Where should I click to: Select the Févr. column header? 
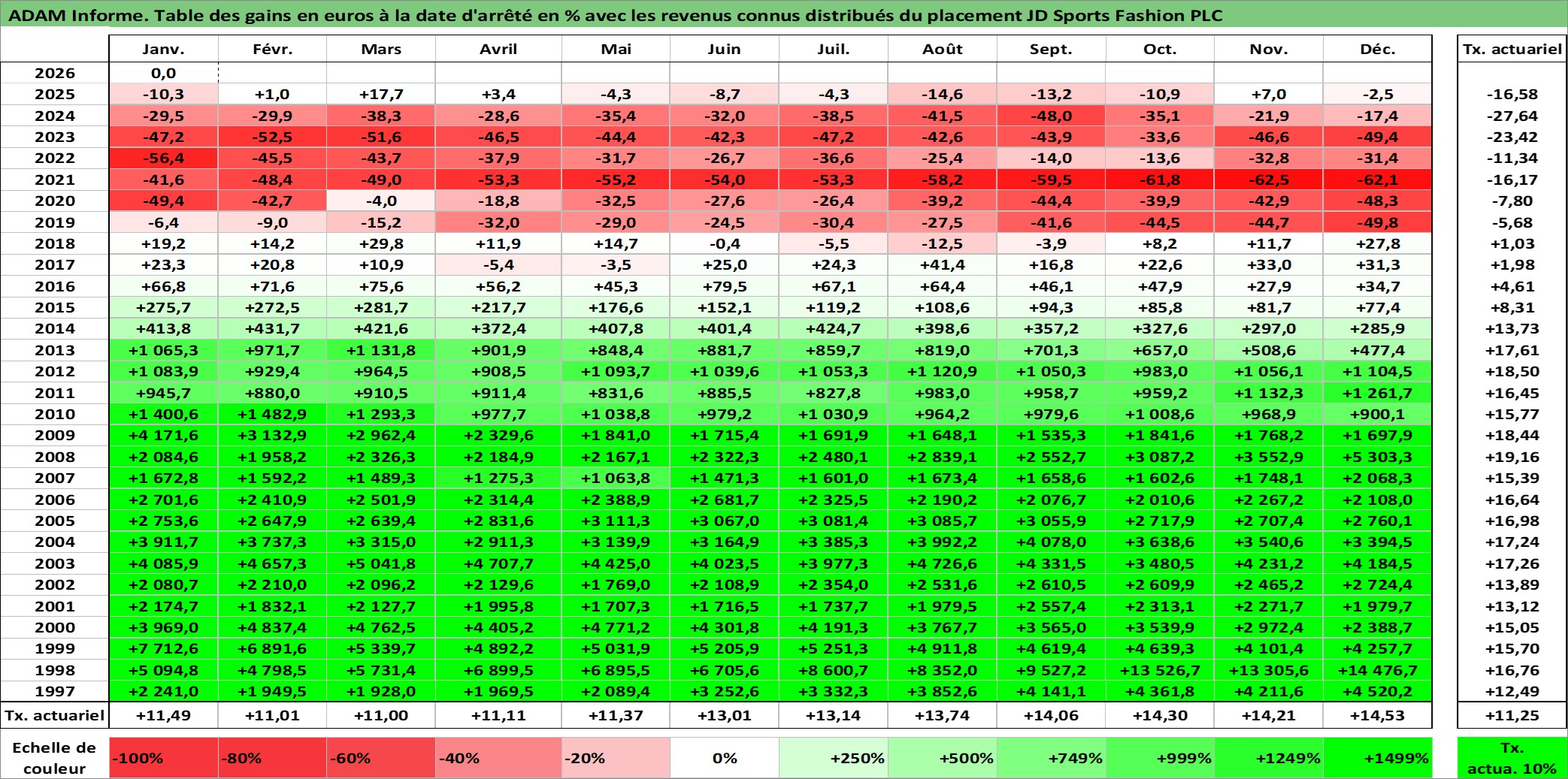(272, 49)
